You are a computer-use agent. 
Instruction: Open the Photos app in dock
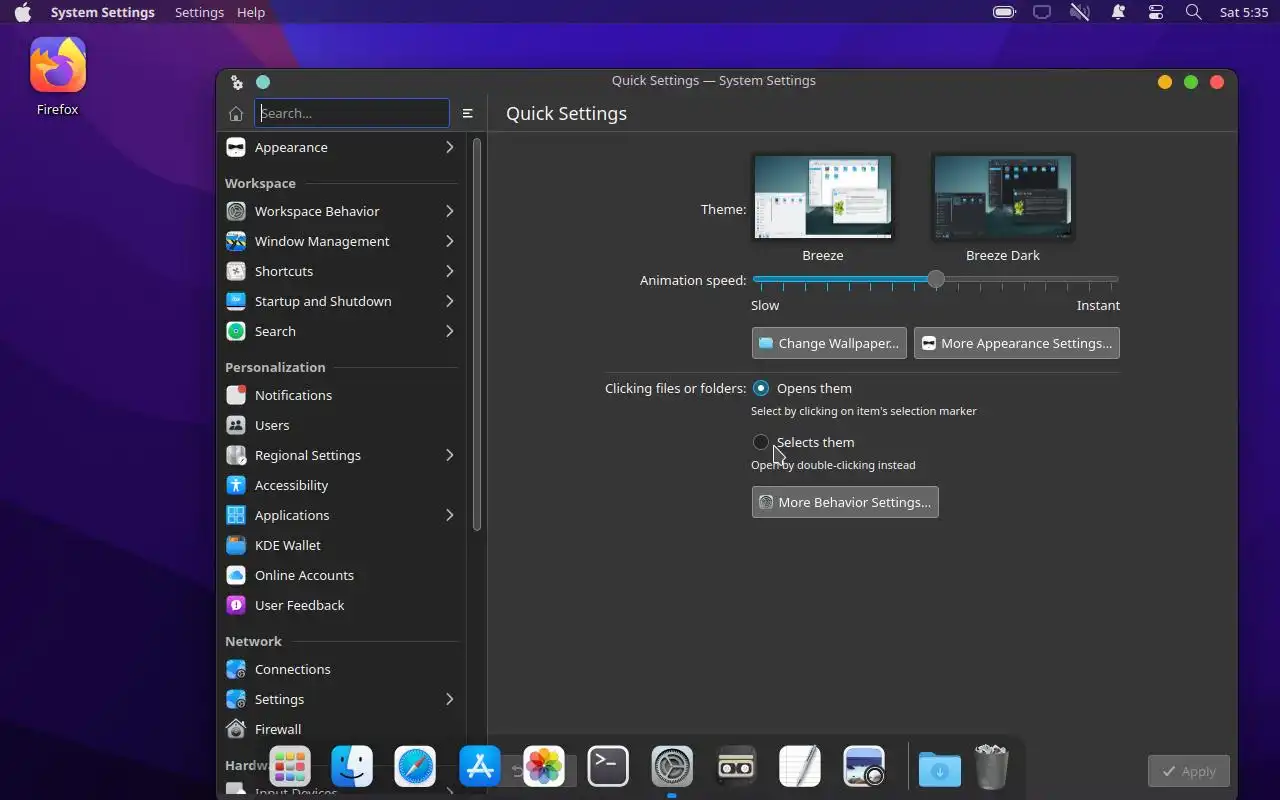544,767
